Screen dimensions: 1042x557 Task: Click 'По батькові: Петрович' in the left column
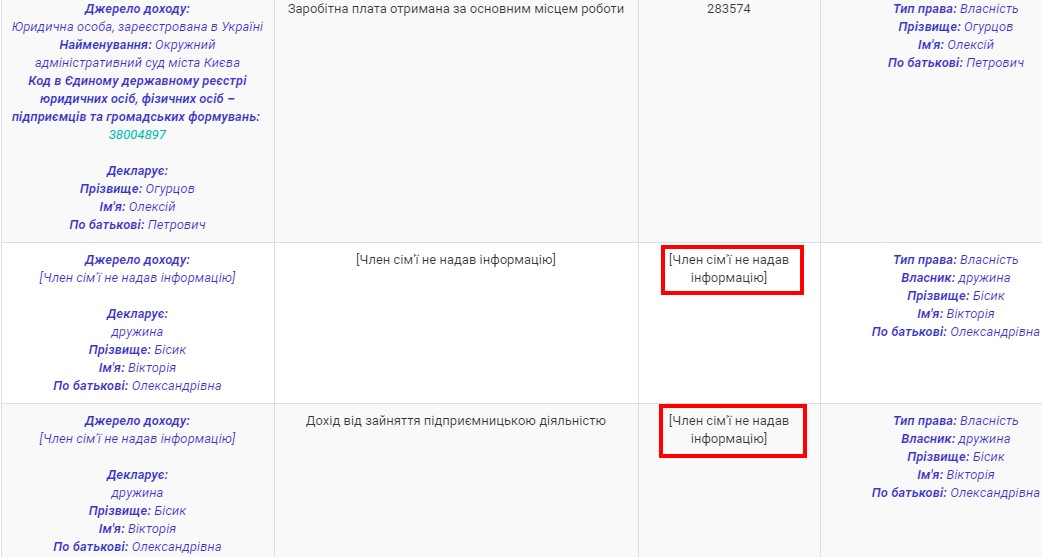[x=137, y=225]
